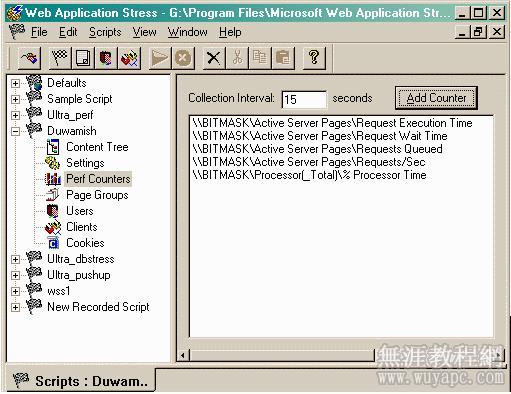The height and width of the screenshot is (394, 511).
Task: Click the Collection Interval input field
Action: coord(304,99)
